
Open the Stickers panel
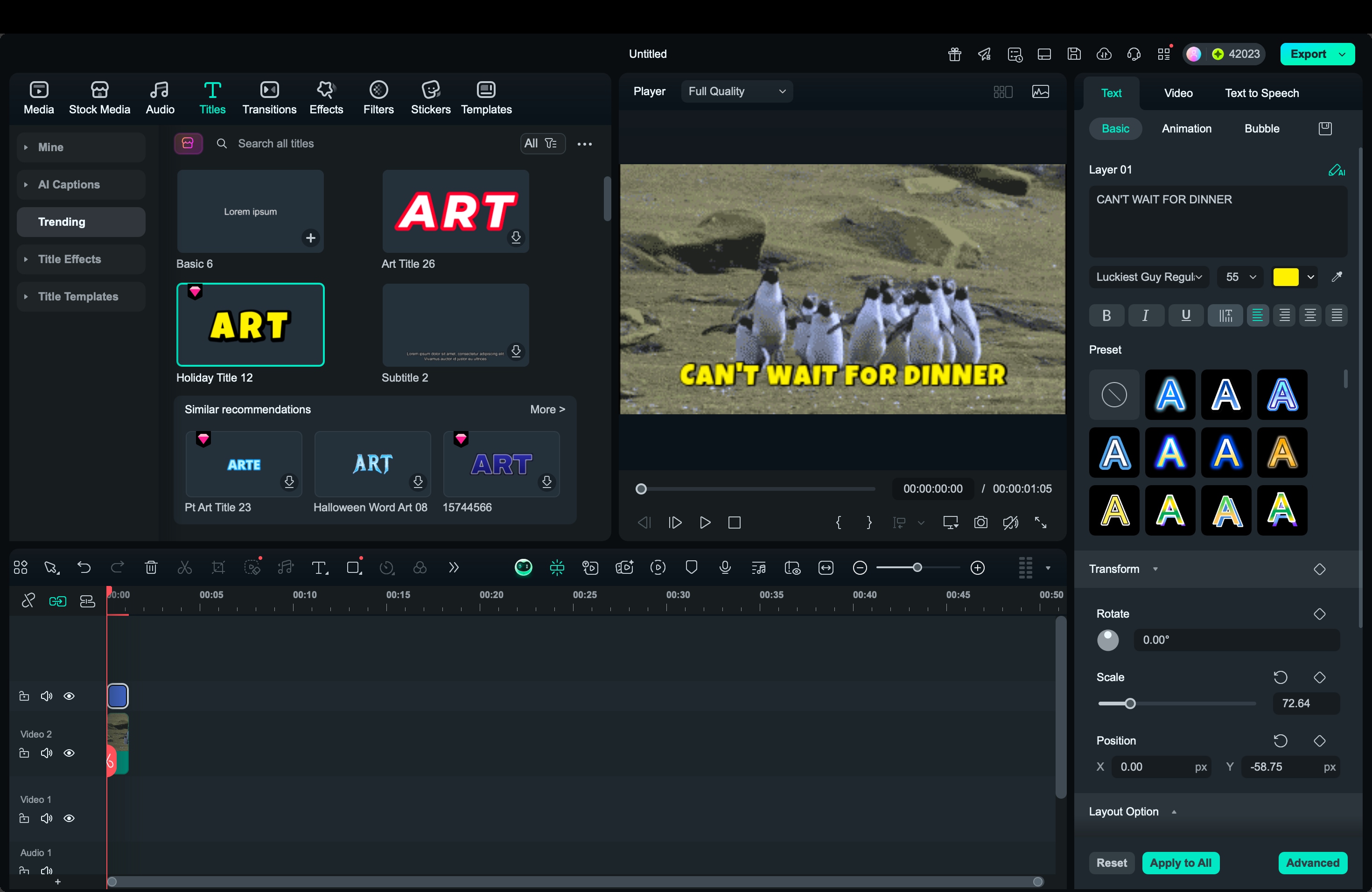(430, 97)
